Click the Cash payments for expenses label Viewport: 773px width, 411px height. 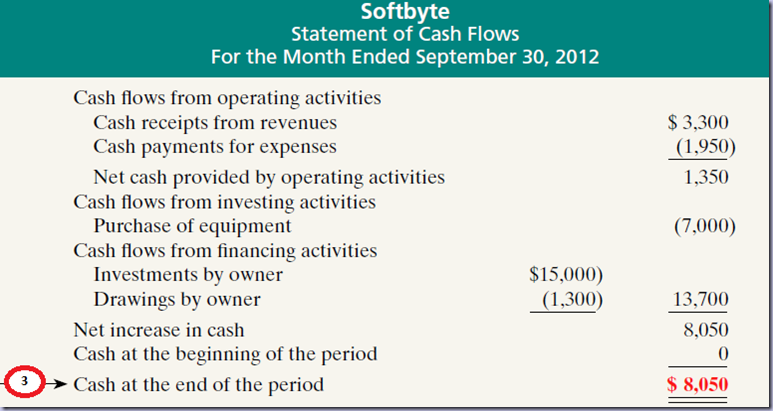214,147
